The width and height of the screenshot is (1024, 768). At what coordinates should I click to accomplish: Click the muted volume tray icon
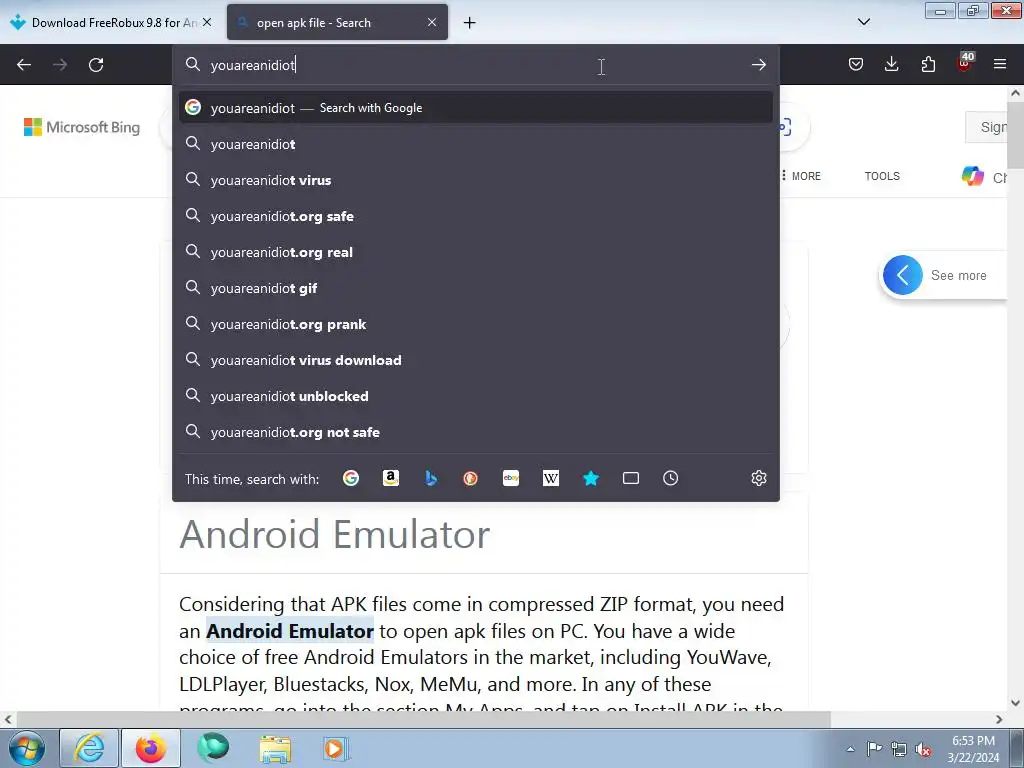(x=923, y=749)
